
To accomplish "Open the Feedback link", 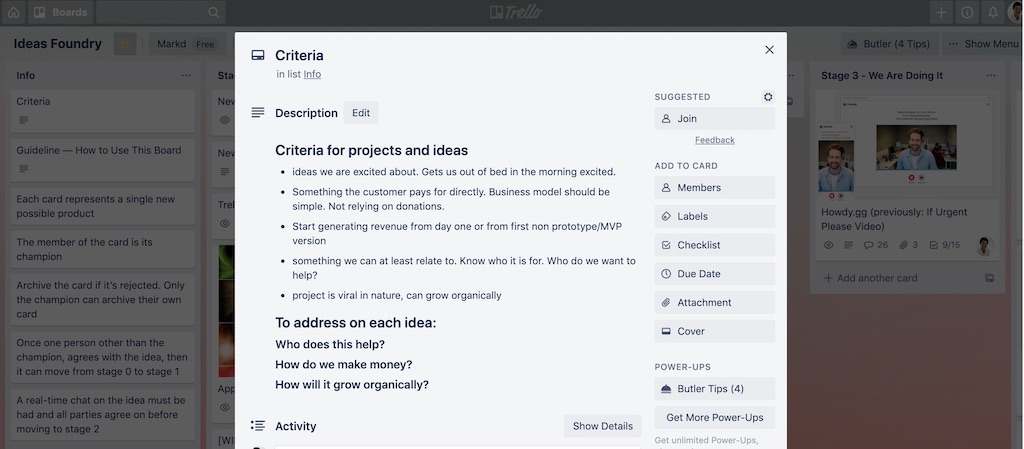I will [714, 140].
